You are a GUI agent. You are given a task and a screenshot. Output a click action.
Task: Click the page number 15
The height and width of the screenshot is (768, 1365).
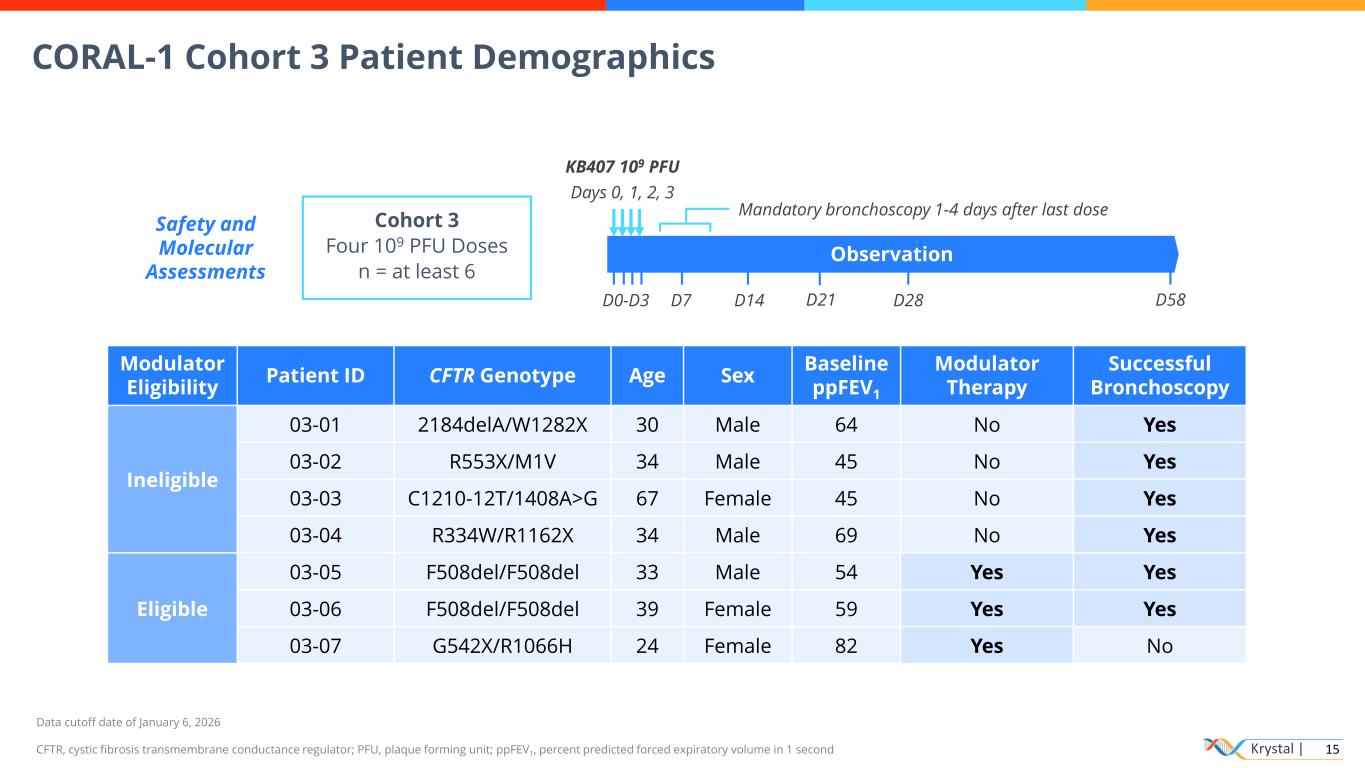coord(1331,749)
